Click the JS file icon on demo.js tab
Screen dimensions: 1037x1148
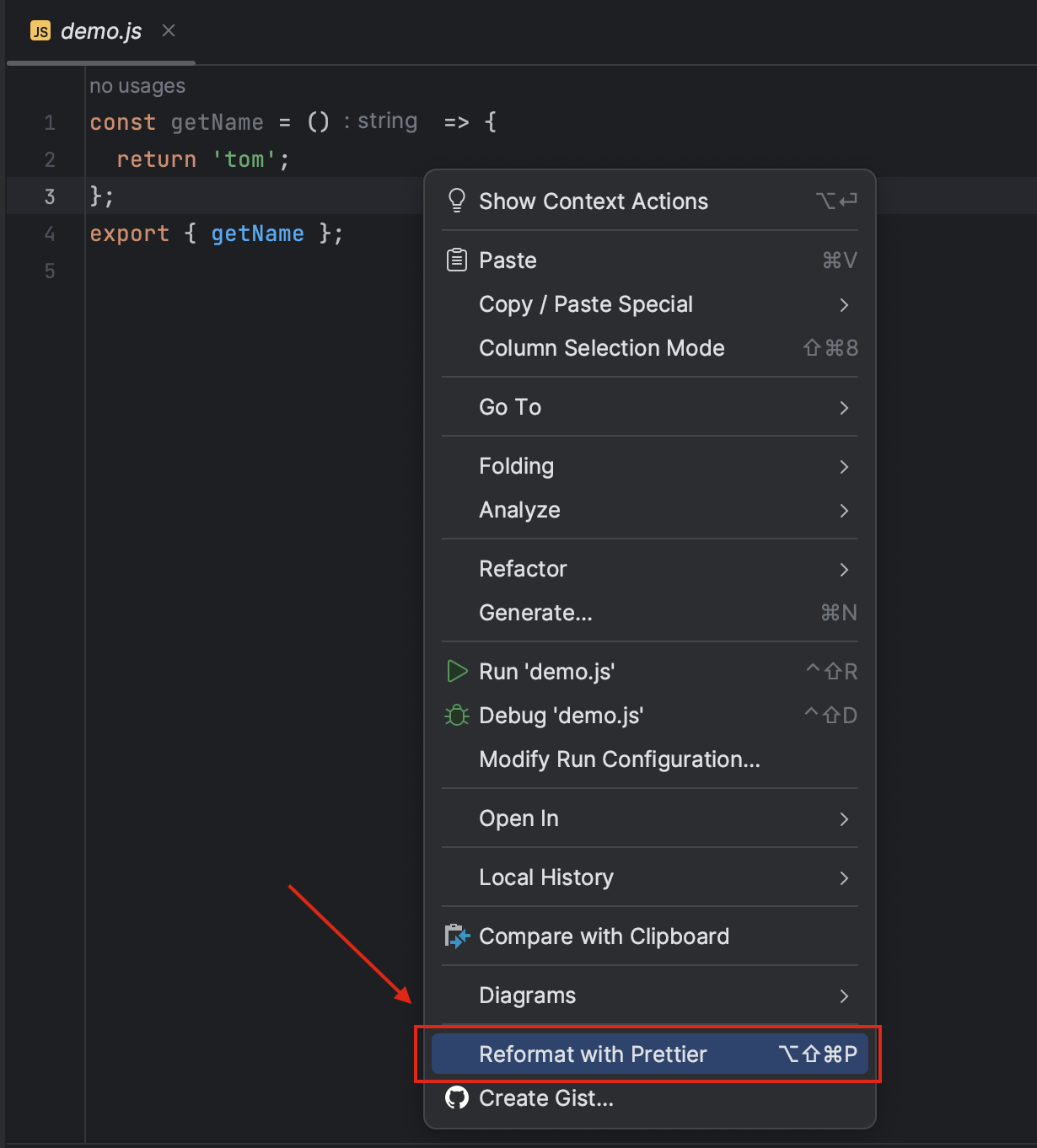pos(40,31)
